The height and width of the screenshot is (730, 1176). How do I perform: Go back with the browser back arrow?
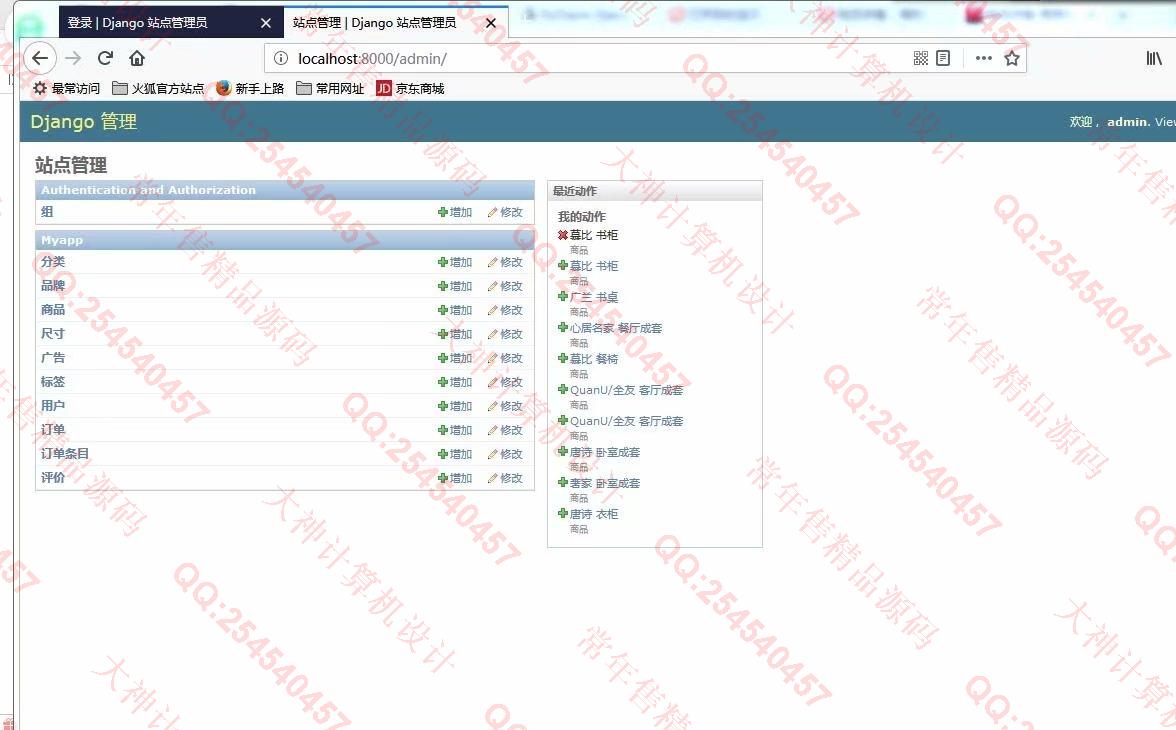[40, 59]
